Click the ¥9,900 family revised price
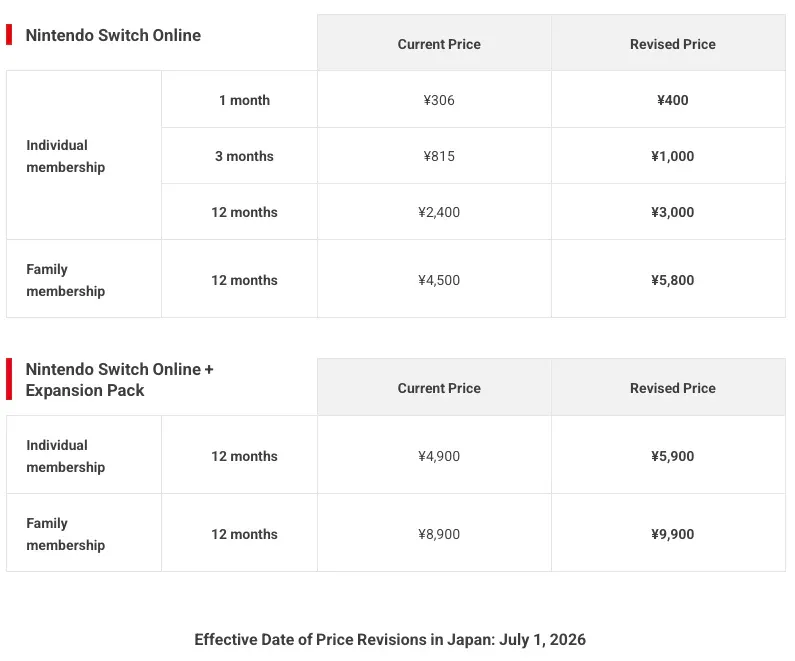Image resolution: width=795 pixels, height=661 pixels. 673,534
